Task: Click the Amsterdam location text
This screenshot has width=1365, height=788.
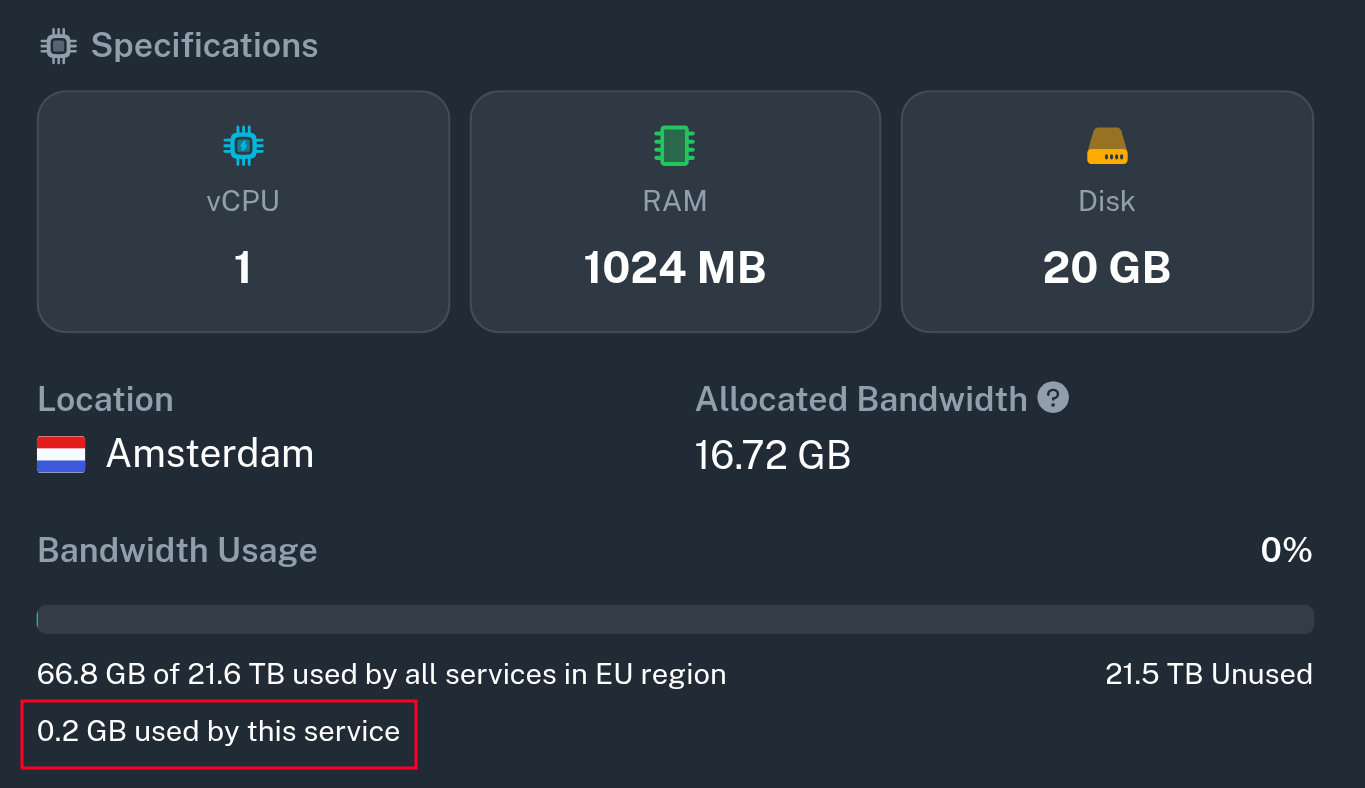Action: (210, 454)
